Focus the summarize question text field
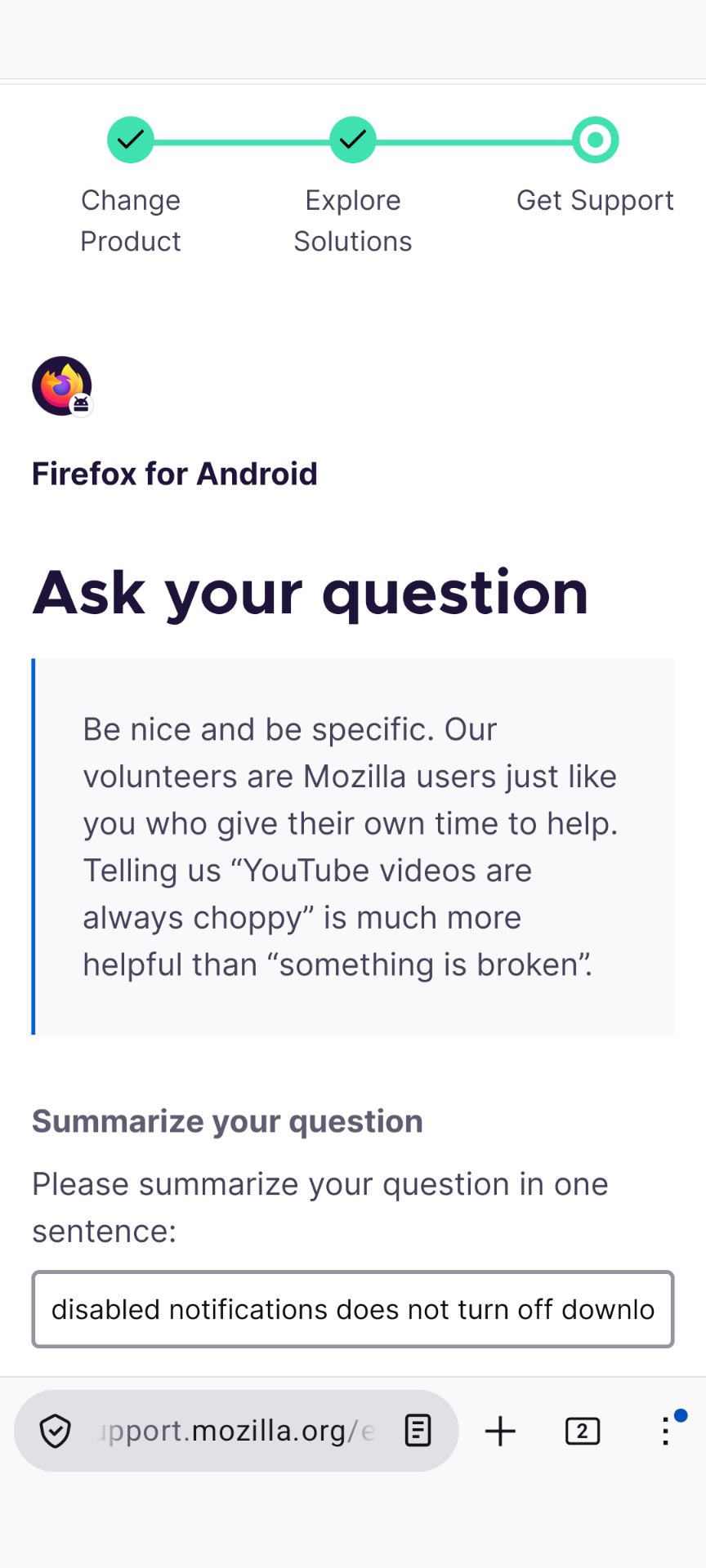The height and width of the screenshot is (1568, 706). tap(353, 1309)
